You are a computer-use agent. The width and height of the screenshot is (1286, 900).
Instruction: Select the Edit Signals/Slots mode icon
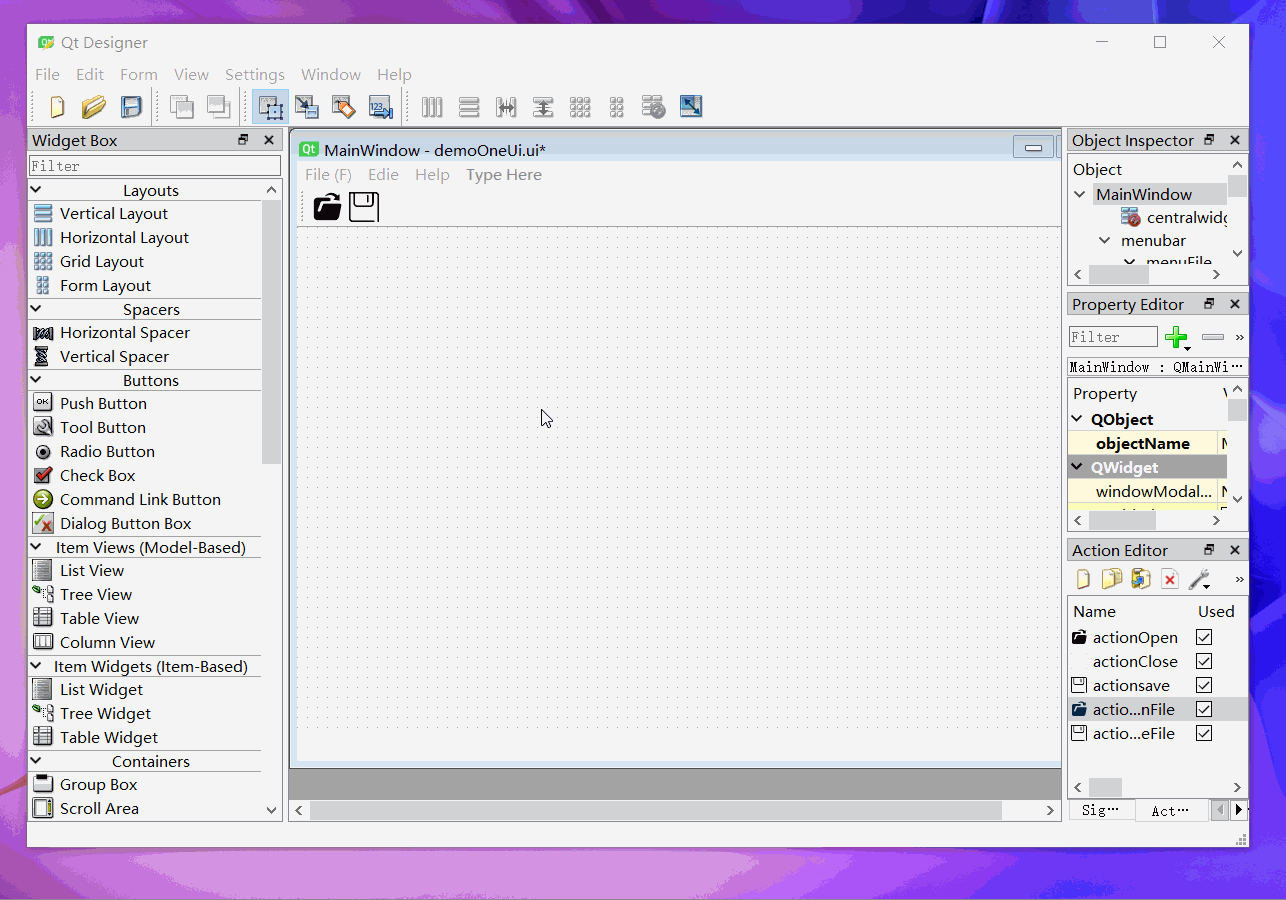pyautogui.click(x=307, y=106)
